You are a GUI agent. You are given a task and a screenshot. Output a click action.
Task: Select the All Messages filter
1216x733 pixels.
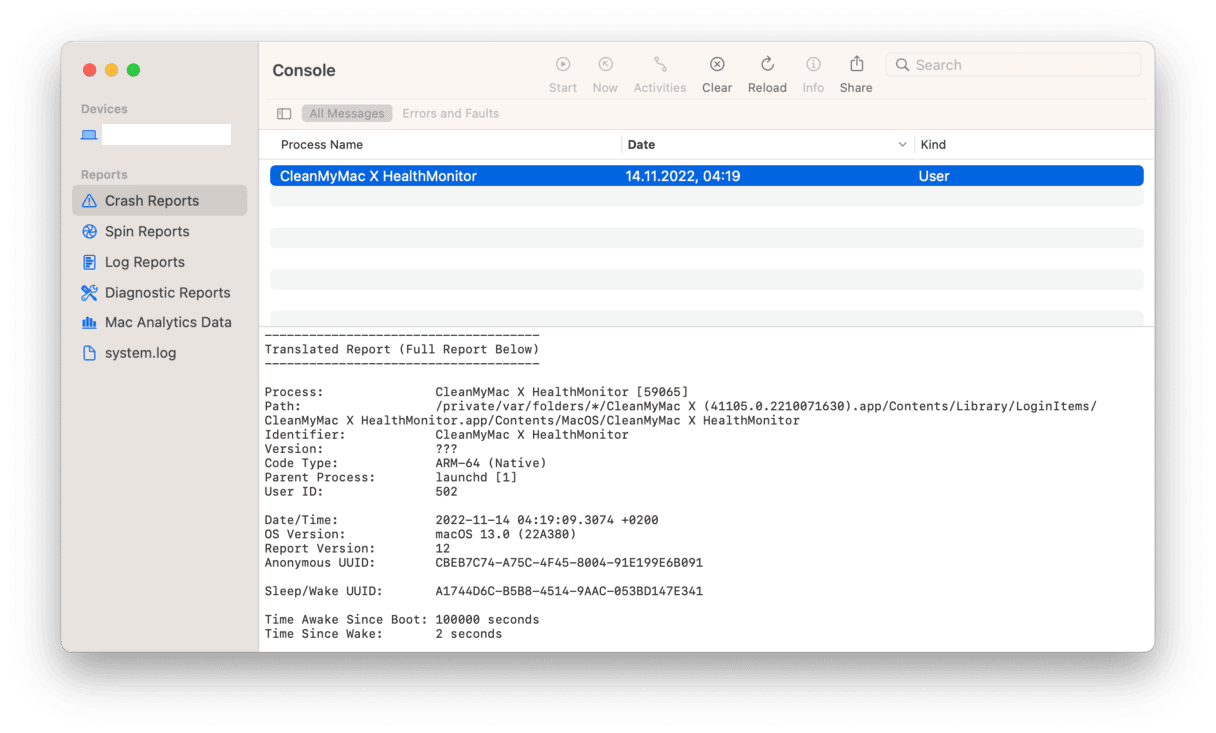pyautogui.click(x=347, y=114)
